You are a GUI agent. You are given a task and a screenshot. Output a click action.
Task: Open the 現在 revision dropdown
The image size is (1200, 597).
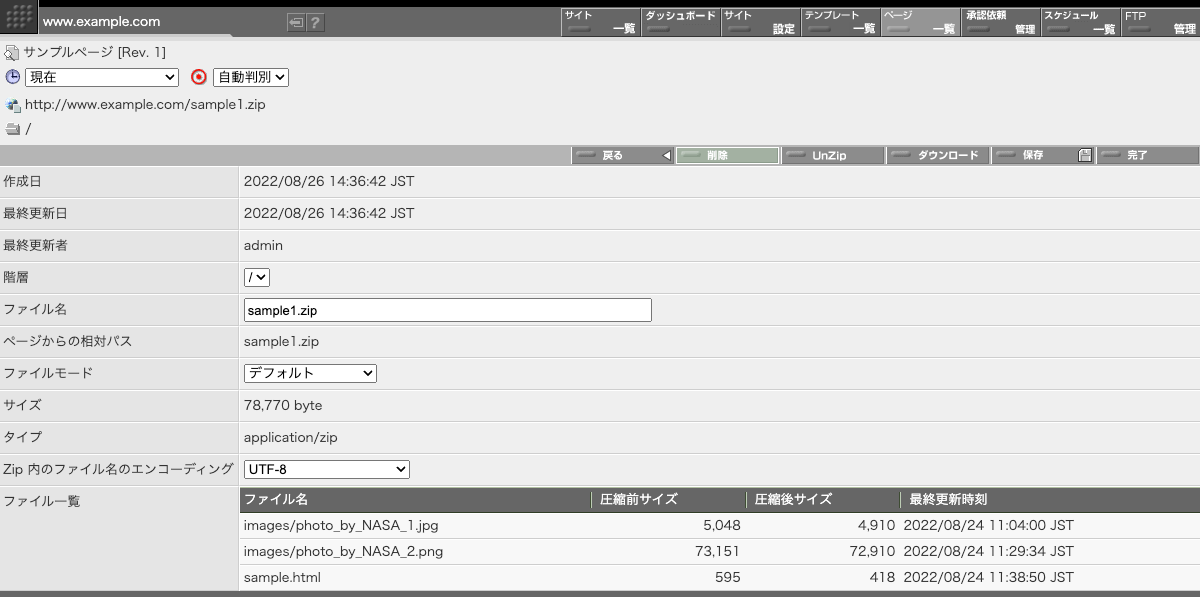[x=100, y=77]
